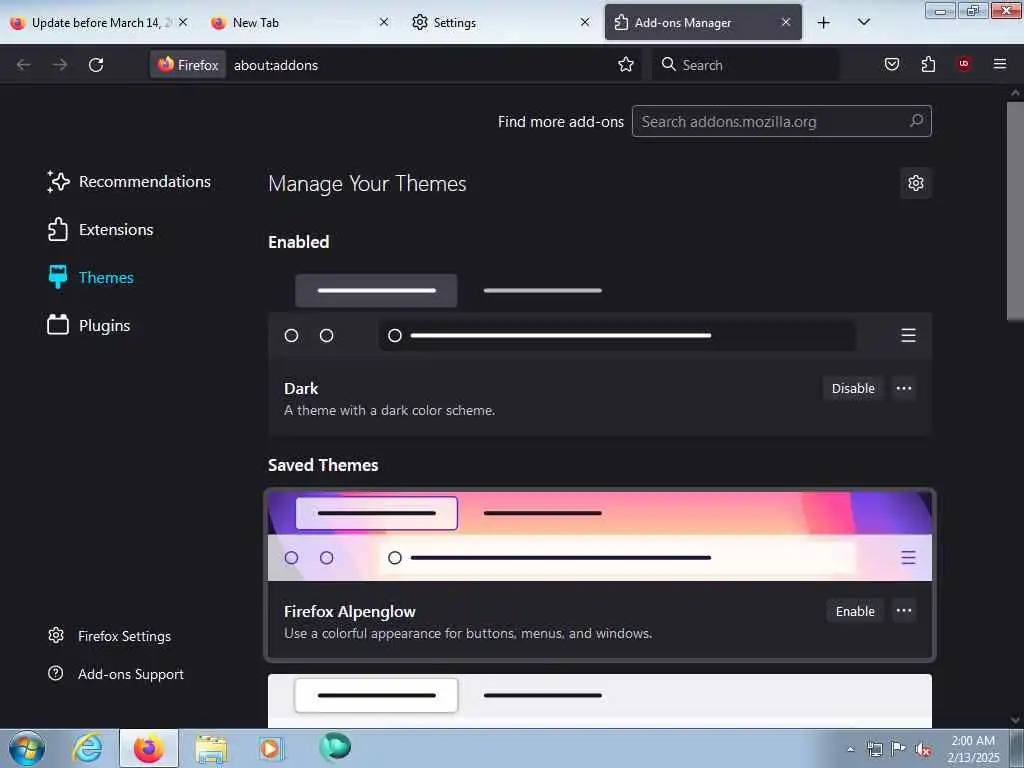Image resolution: width=1024 pixels, height=768 pixels.
Task: Go forward to the next page
Action: click(60, 65)
